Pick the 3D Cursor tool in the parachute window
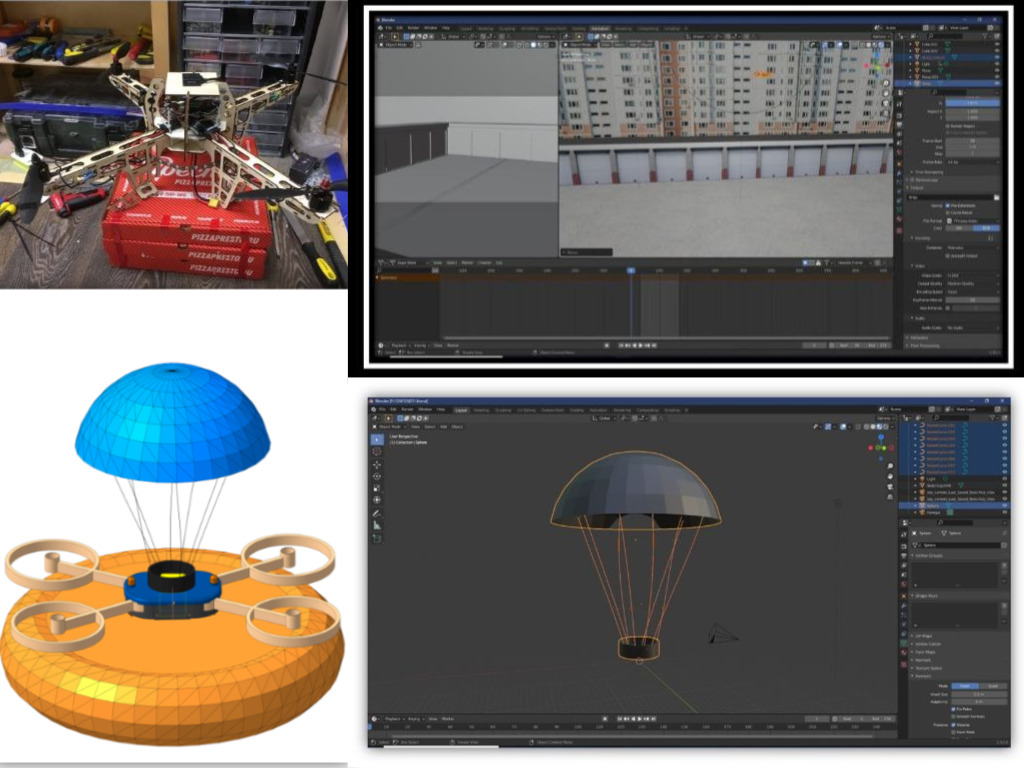Screen dimensions: 1024x768 pos(377,451)
